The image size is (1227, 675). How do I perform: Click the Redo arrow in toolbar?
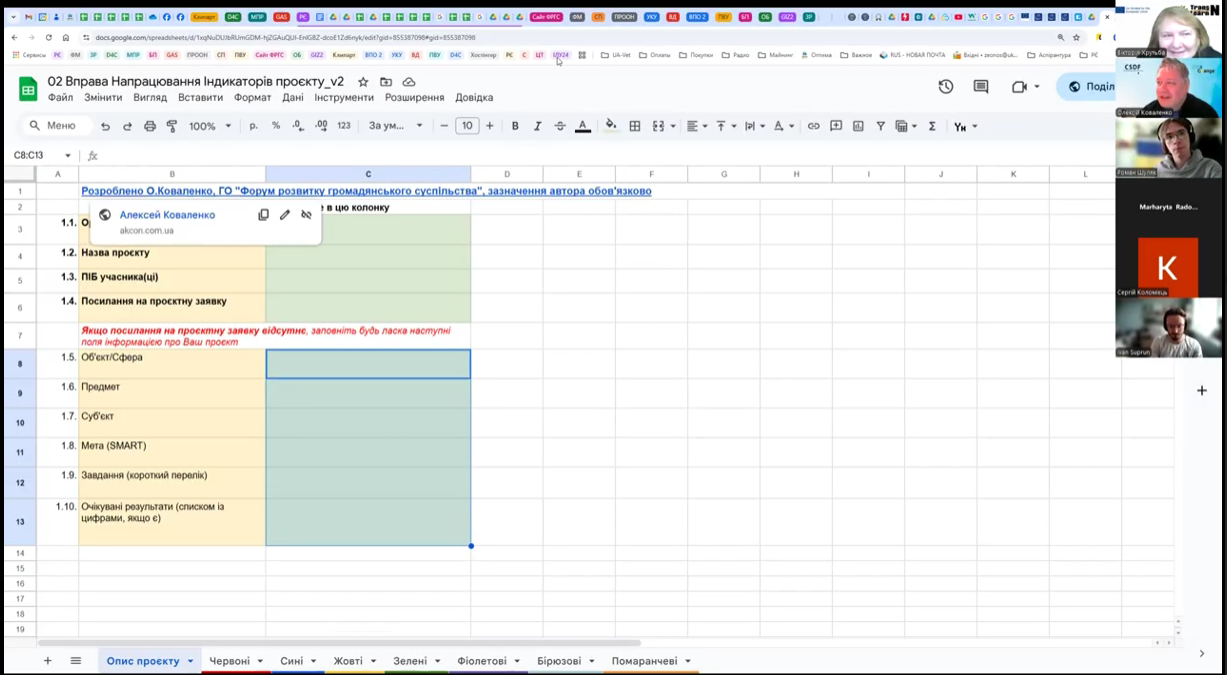pyautogui.click(x=127, y=126)
